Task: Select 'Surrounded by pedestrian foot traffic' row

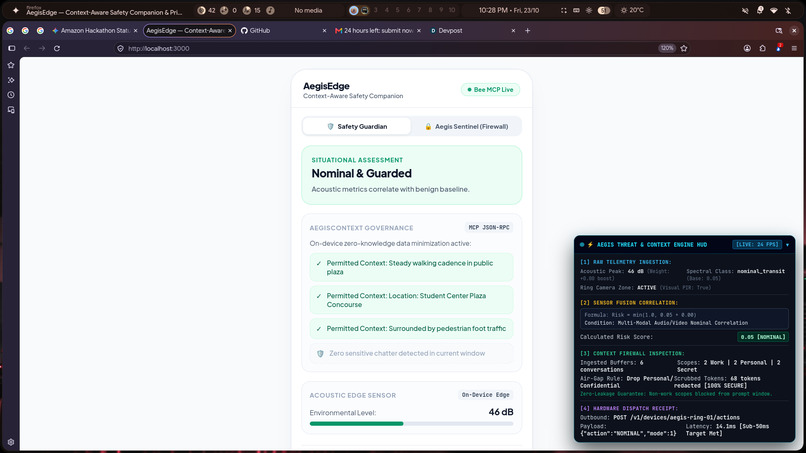Action: coord(411,329)
